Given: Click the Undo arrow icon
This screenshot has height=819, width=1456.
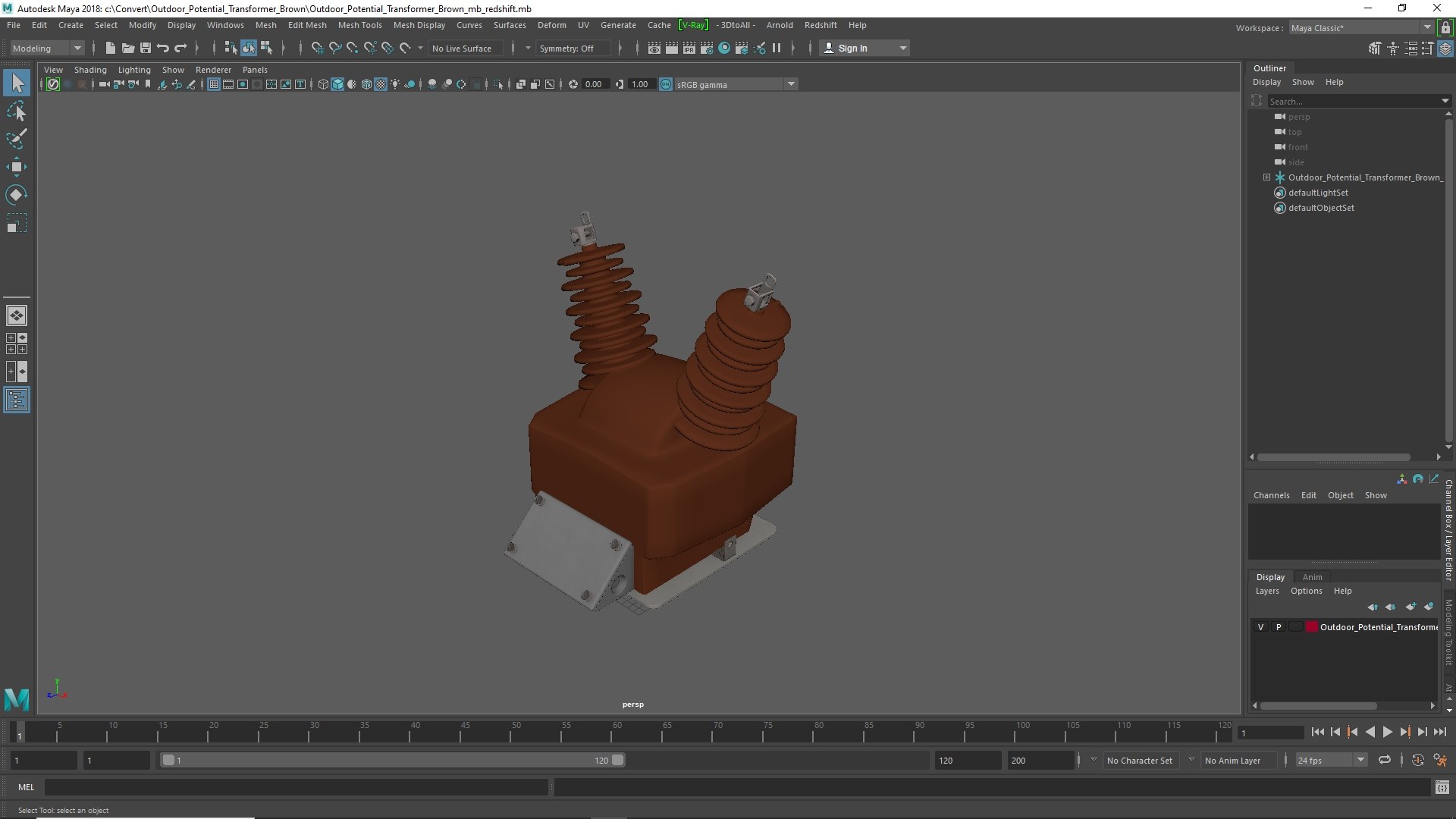Looking at the screenshot, I should [163, 48].
